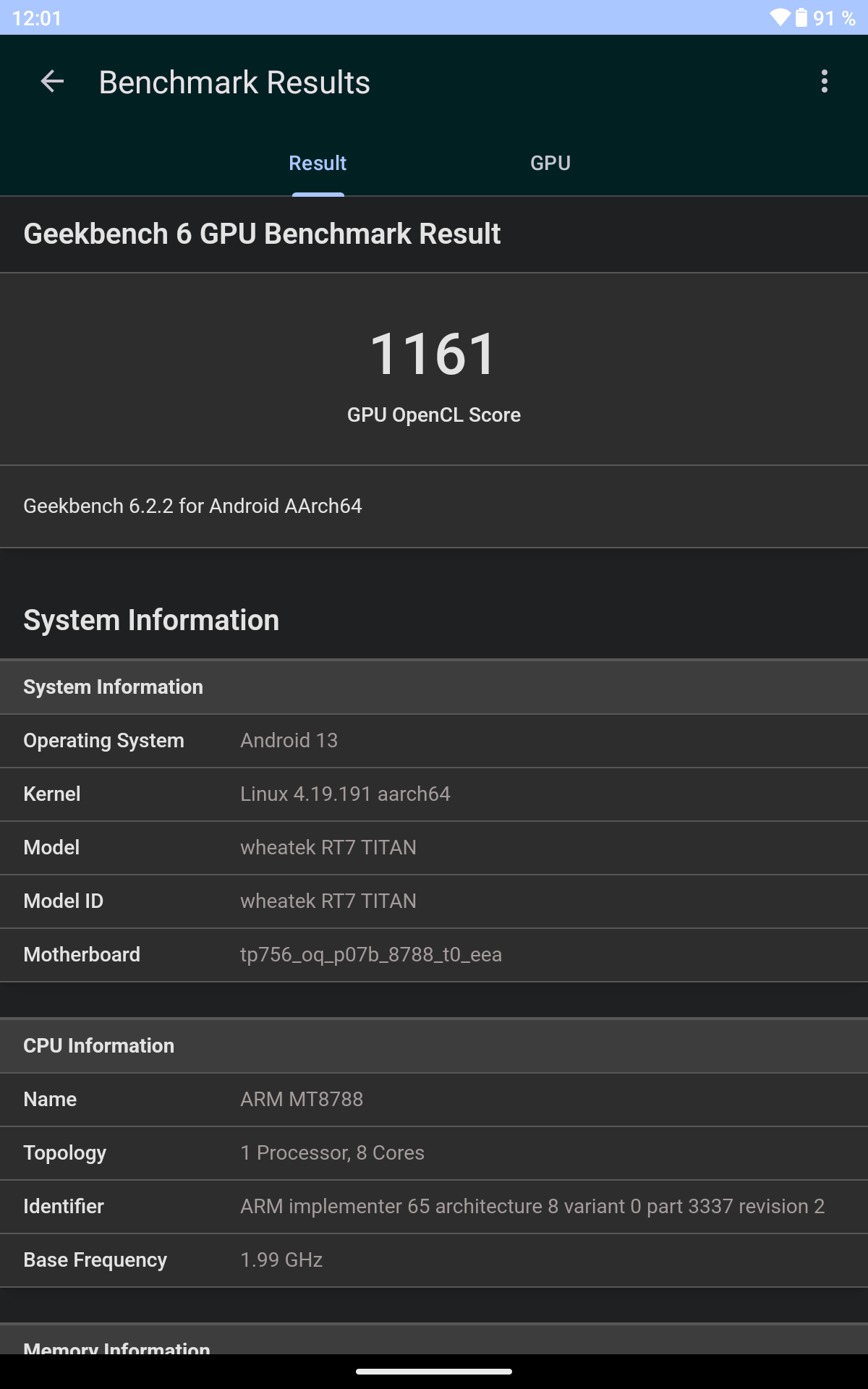Select the Motherboard tp756 row
Screen dimensions: 868x1389
[x=434, y=955]
